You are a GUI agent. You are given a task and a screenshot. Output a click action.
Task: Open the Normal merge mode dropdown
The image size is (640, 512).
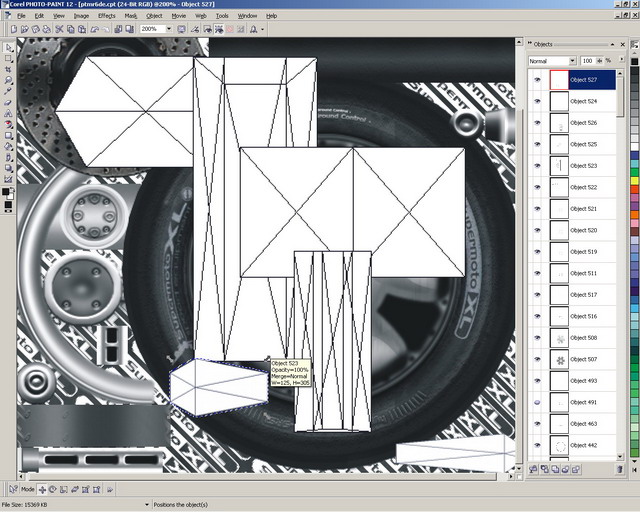(572, 61)
